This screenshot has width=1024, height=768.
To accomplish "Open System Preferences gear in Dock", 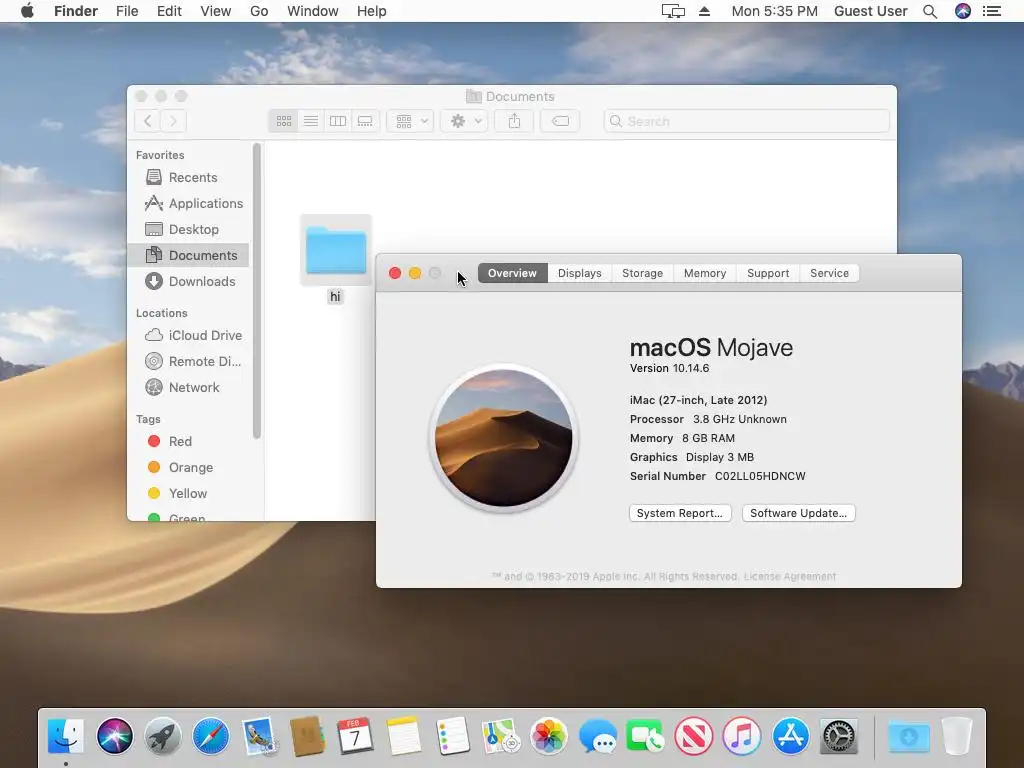I will (839, 736).
